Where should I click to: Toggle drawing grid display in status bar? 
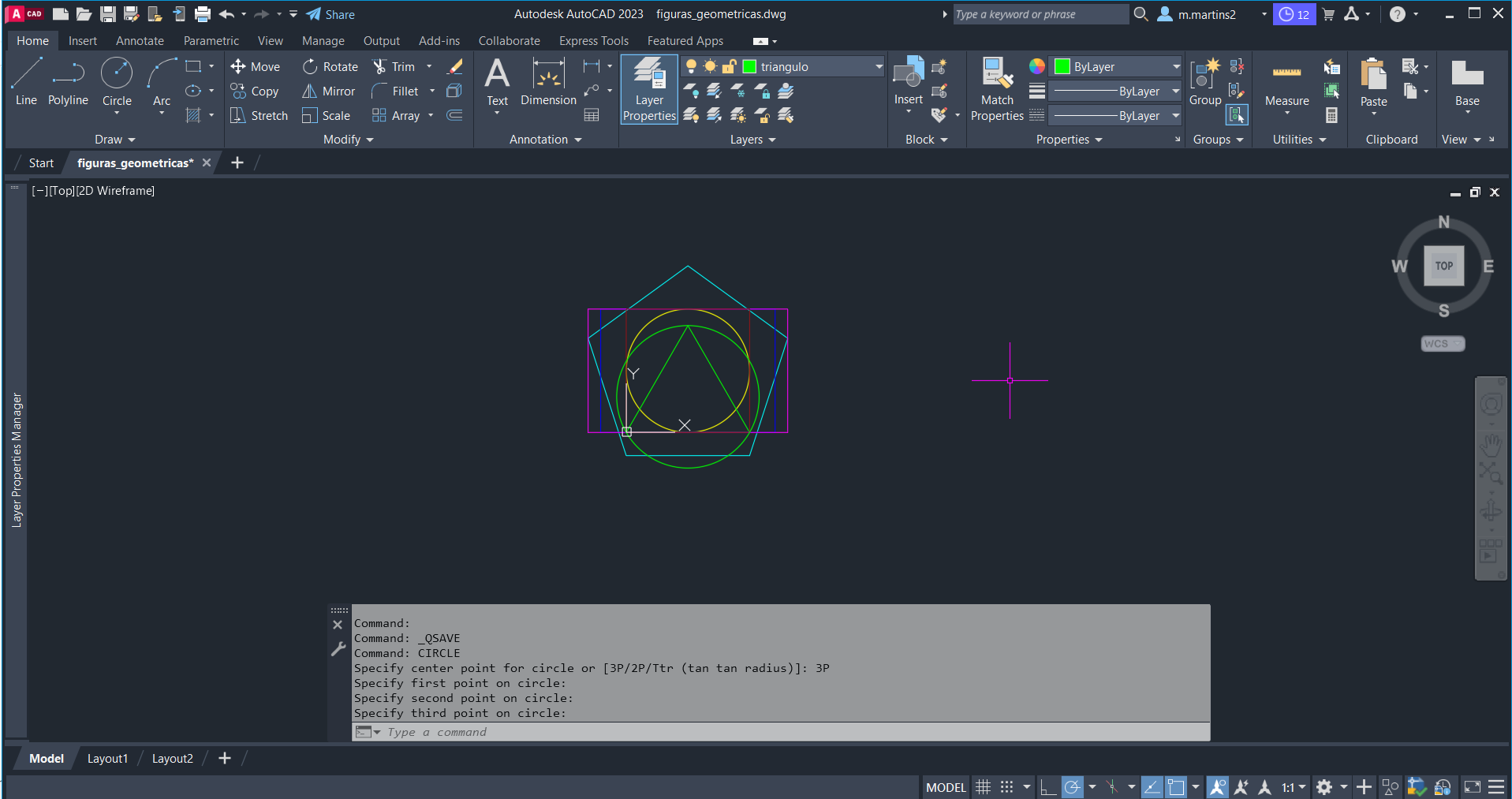(983, 787)
